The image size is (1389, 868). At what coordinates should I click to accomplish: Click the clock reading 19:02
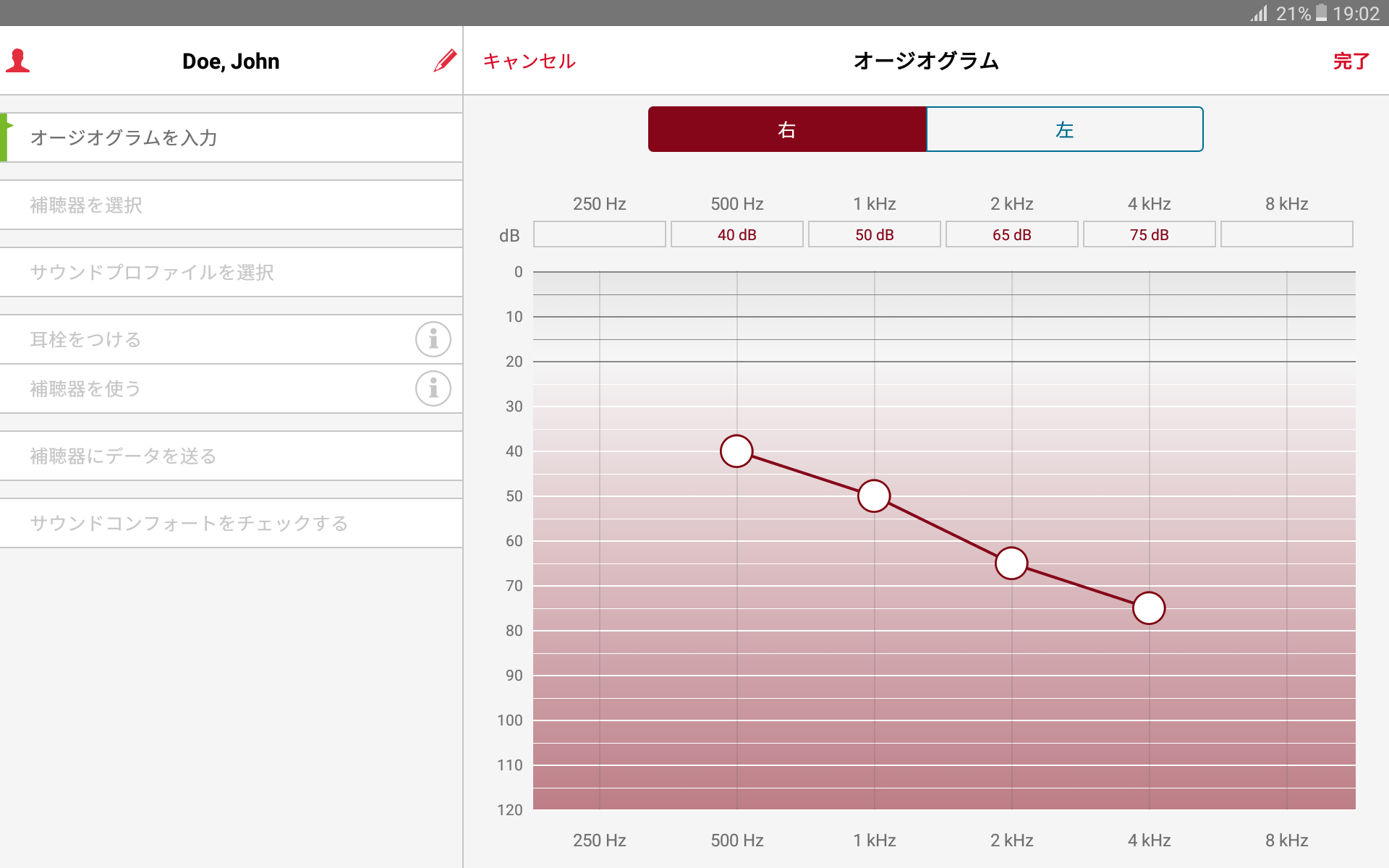1356,14
